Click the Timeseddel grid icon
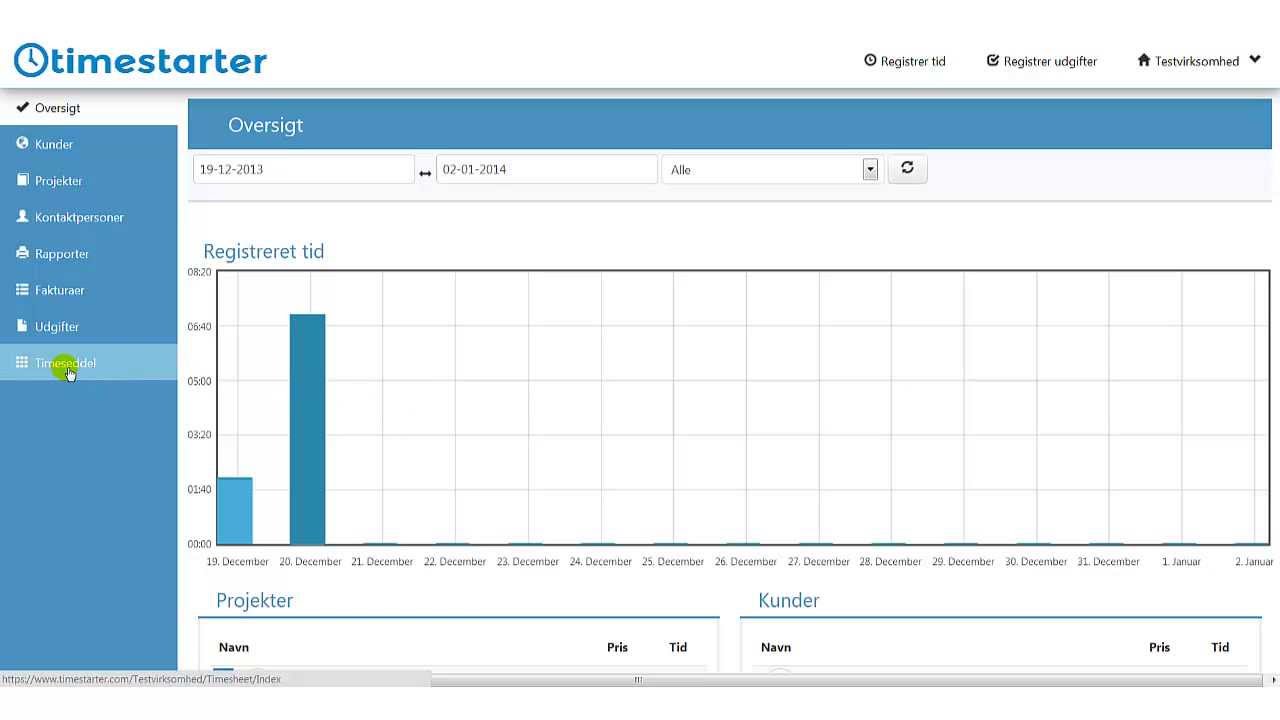The height and width of the screenshot is (720, 1280). coord(22,362)
